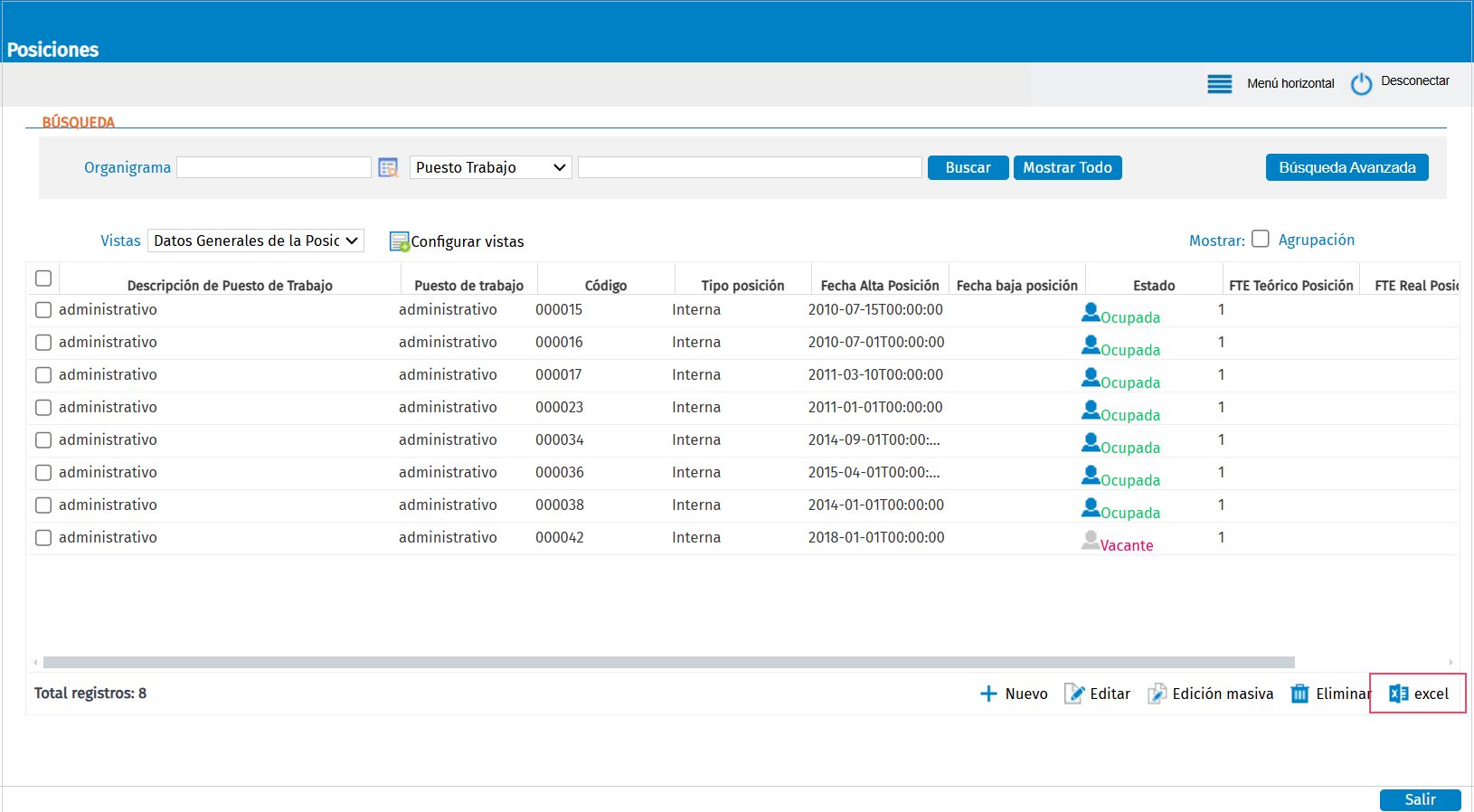
Task: Open Búsqueda Avanzada
Action: click(1347, 167)
